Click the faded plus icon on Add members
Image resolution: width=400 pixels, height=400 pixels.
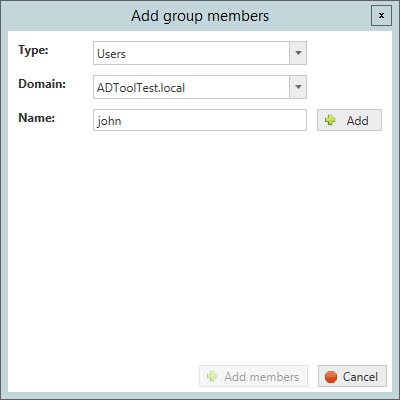click(x=212, y=376)
